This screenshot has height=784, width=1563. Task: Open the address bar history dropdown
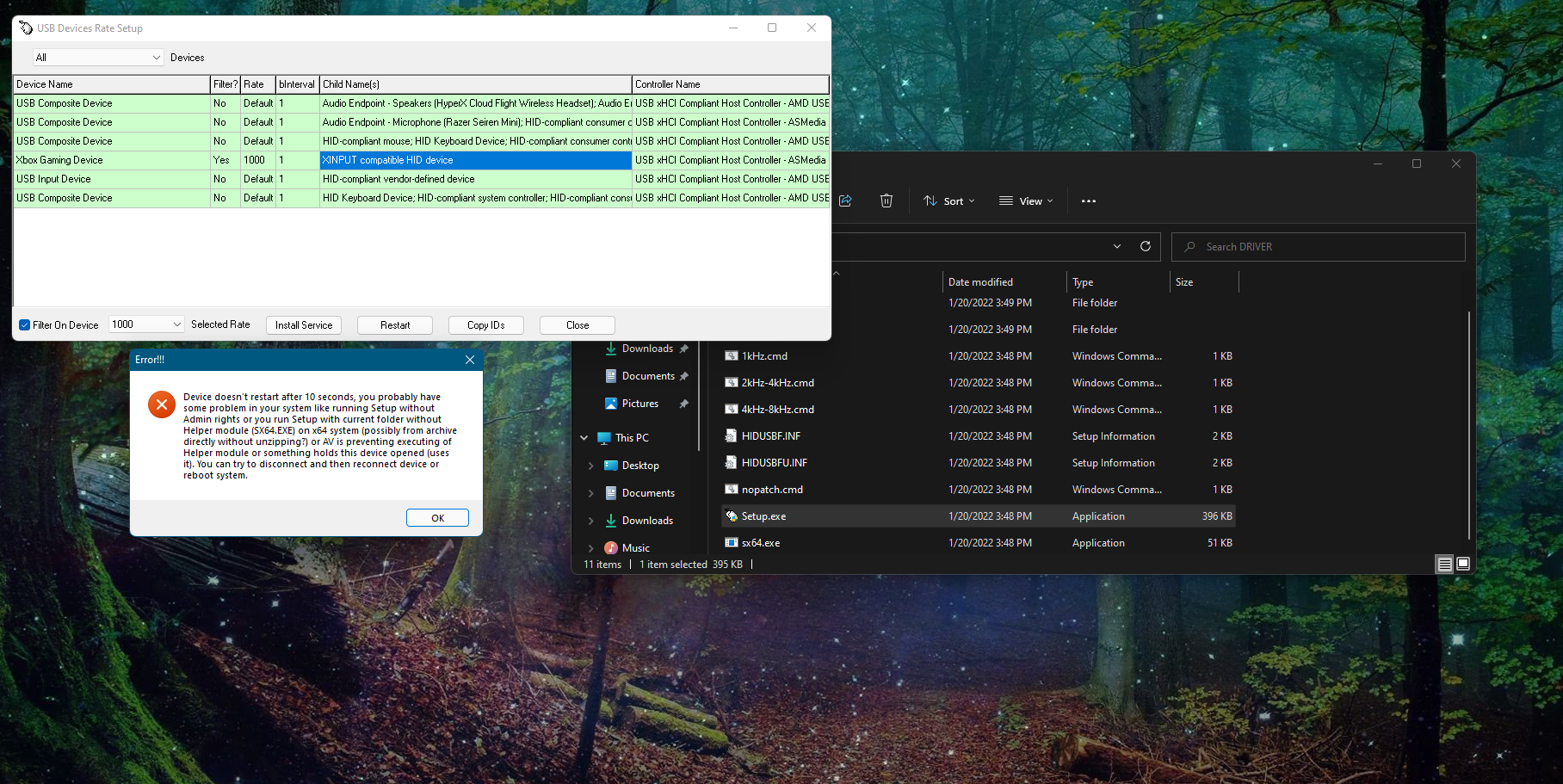coord(1116,246)
